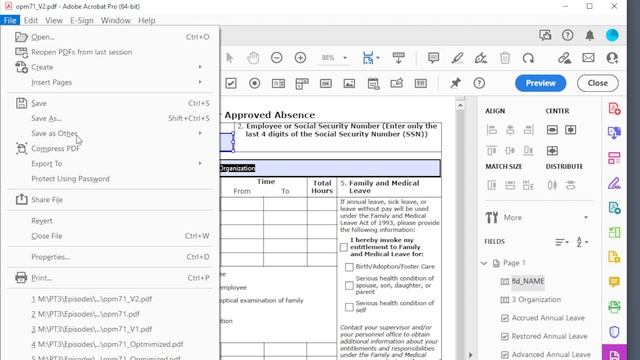Viewport: 640px width, 360px height.
Task: Select 3 Organization field in list
Action: 536,300
